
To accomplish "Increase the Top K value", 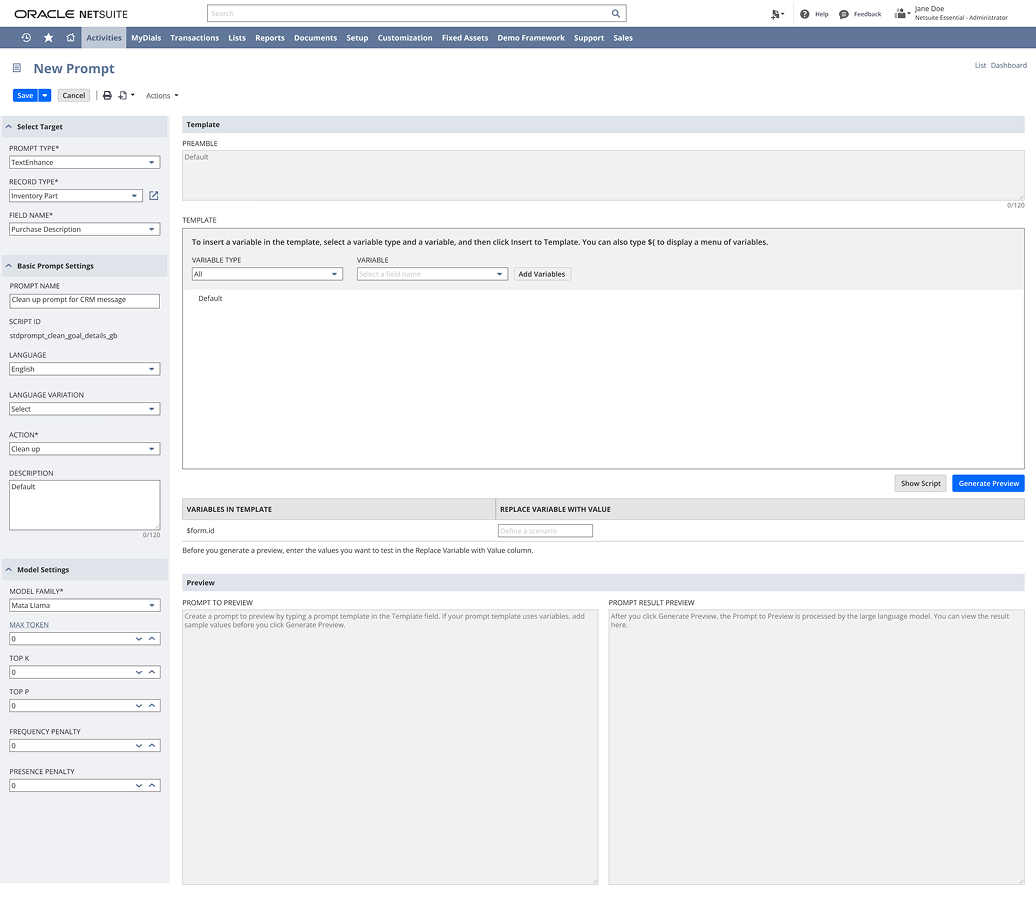I will pyautogui.click(x=152, y=672).
